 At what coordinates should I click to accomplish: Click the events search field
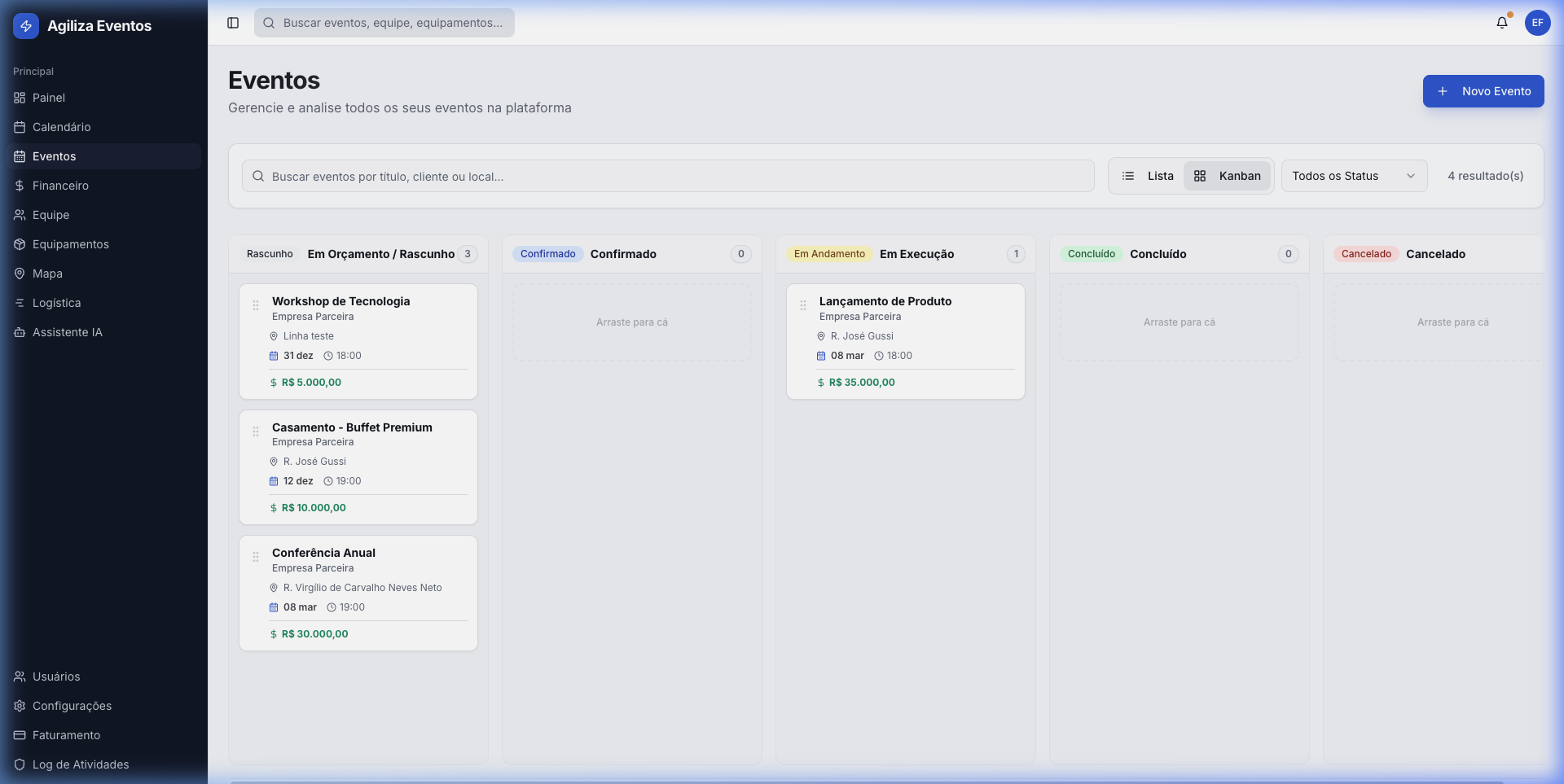[668, 175]
